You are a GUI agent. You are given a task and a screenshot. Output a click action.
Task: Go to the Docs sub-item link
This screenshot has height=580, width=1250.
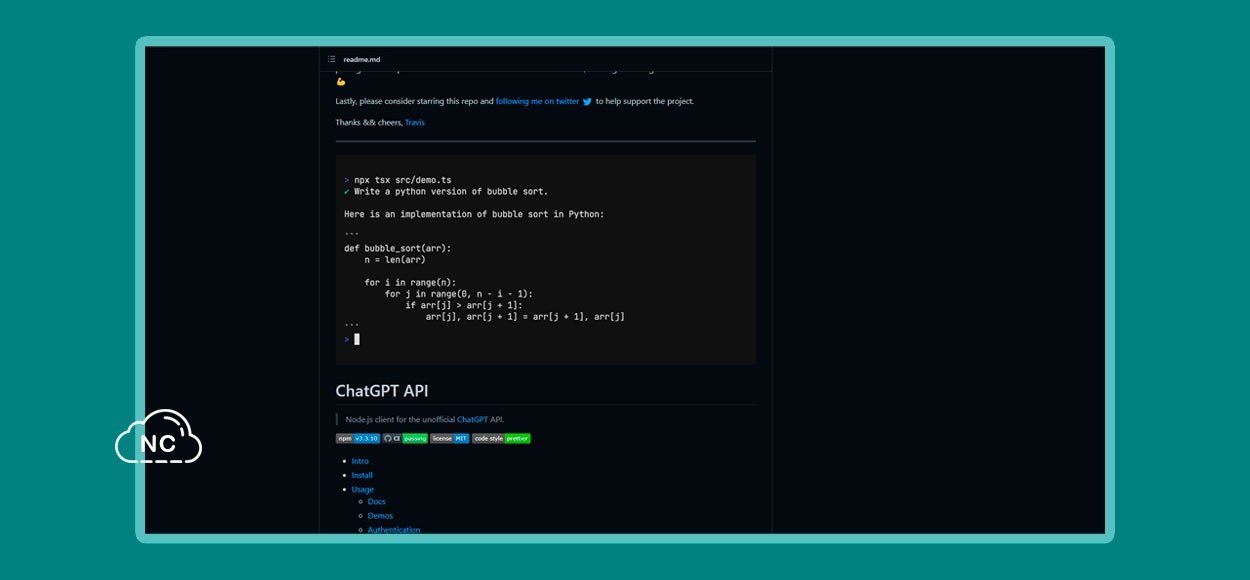coord(377,502)
